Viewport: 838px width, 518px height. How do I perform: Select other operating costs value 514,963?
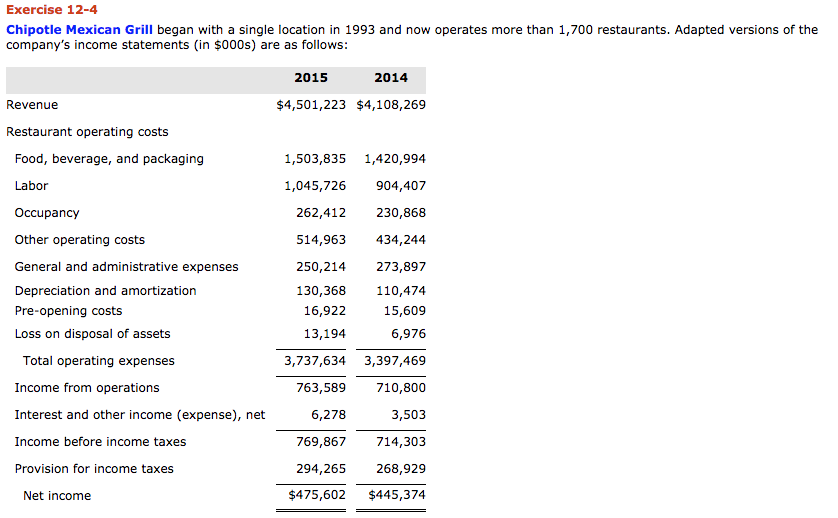321,240
